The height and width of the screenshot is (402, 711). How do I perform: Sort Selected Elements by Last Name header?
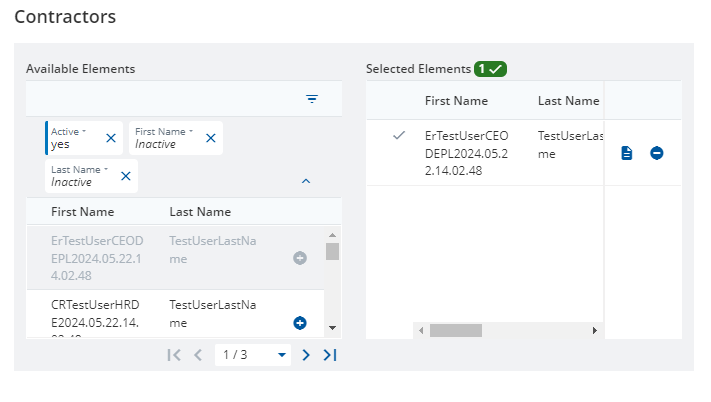[569, 101]
